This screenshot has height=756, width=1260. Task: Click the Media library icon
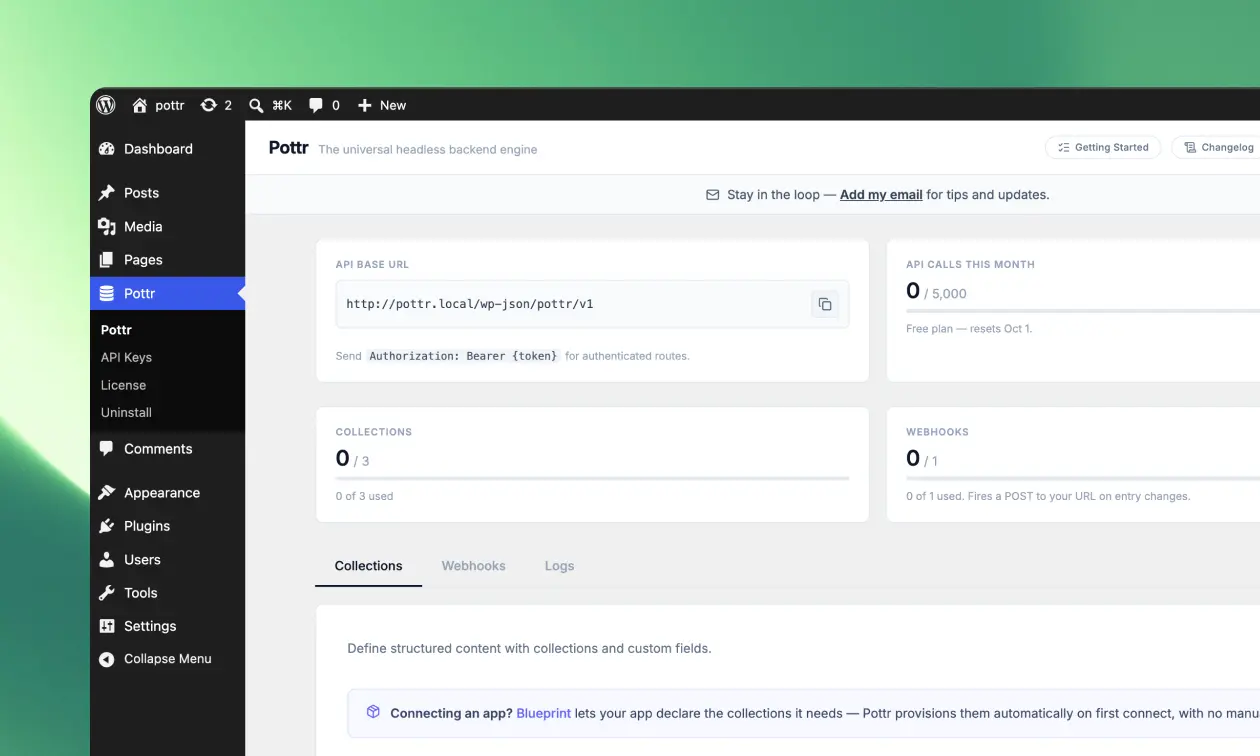[107, 227]
